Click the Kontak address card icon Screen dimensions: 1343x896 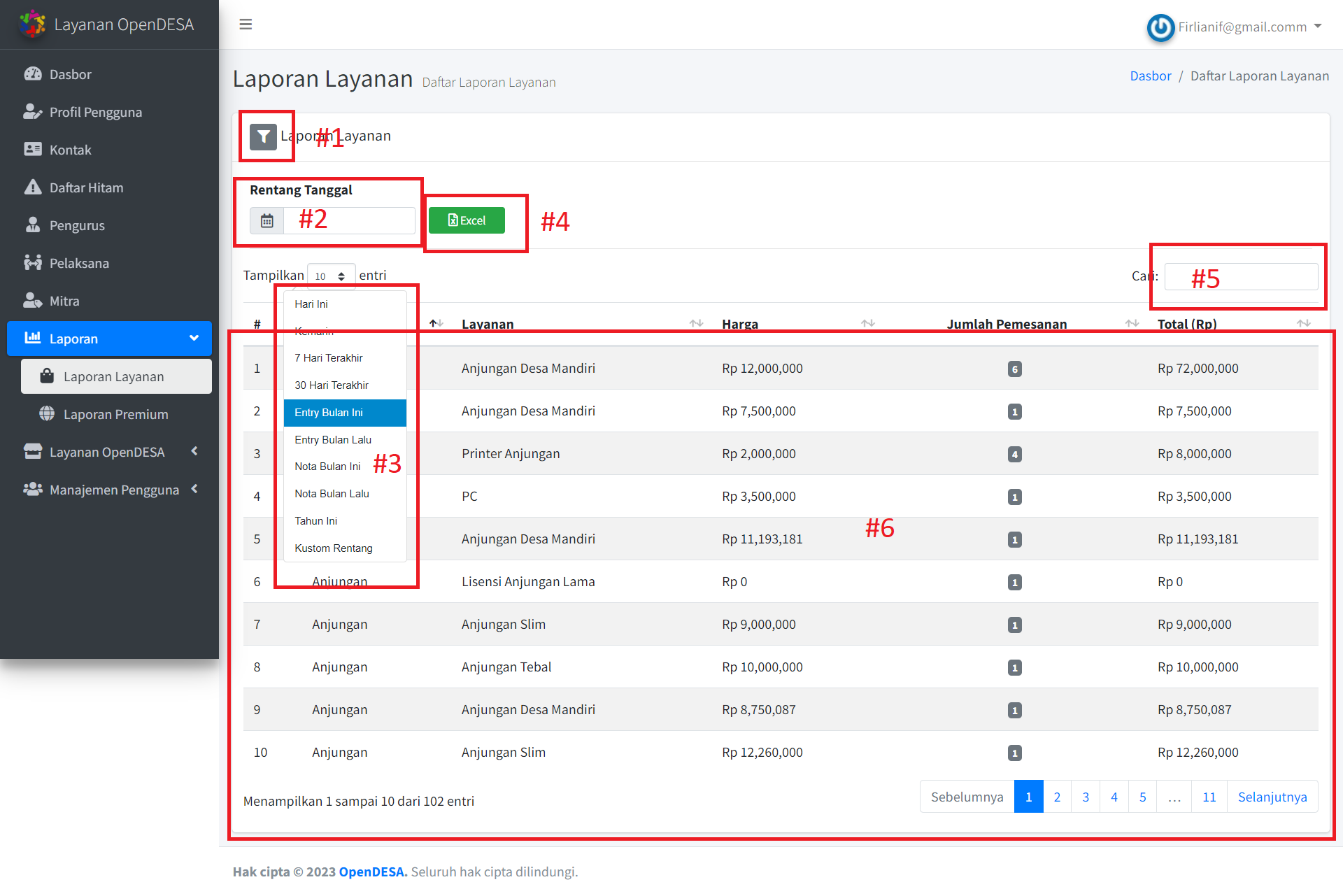coord(33,150)
